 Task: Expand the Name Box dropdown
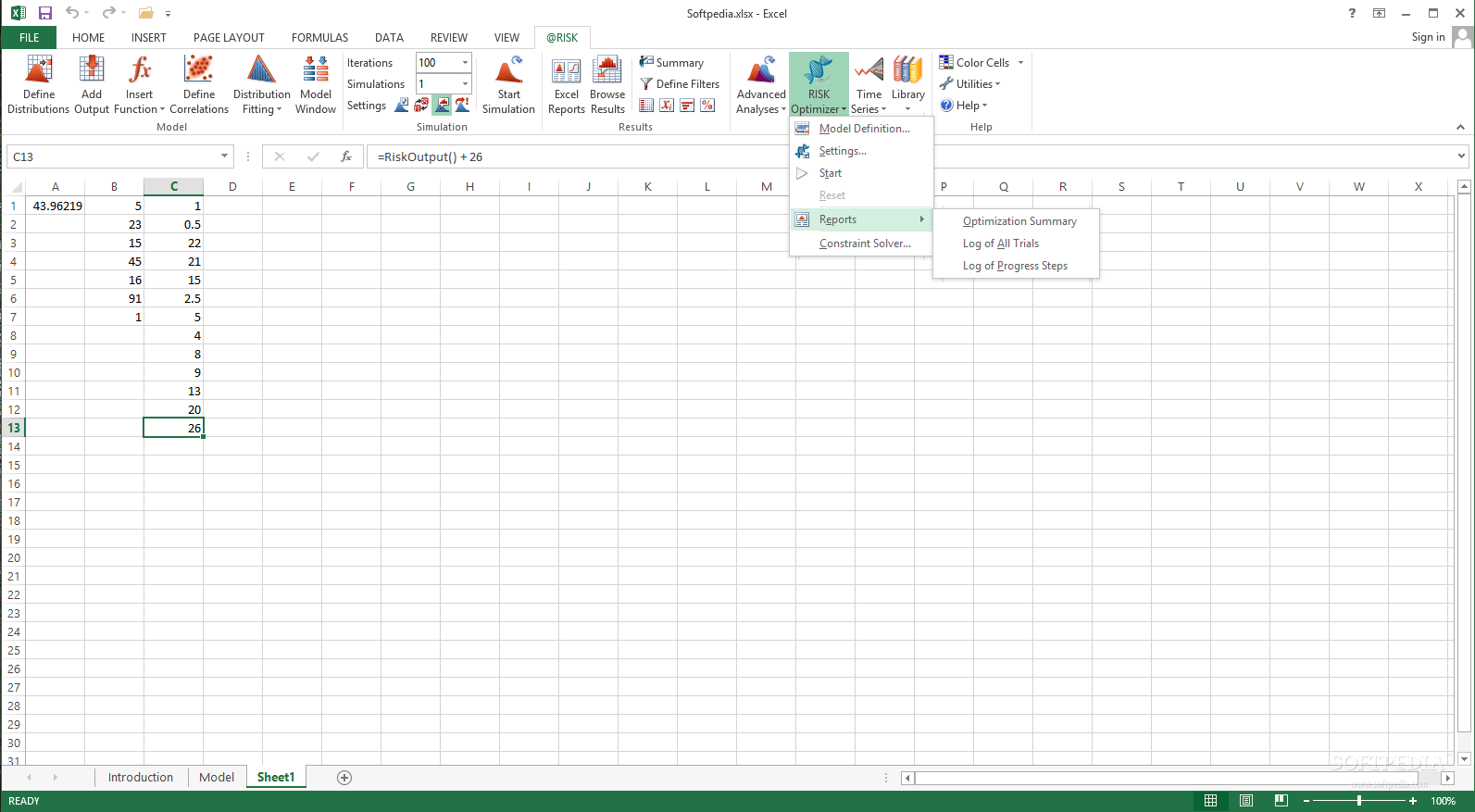click(x=224, y=156)
